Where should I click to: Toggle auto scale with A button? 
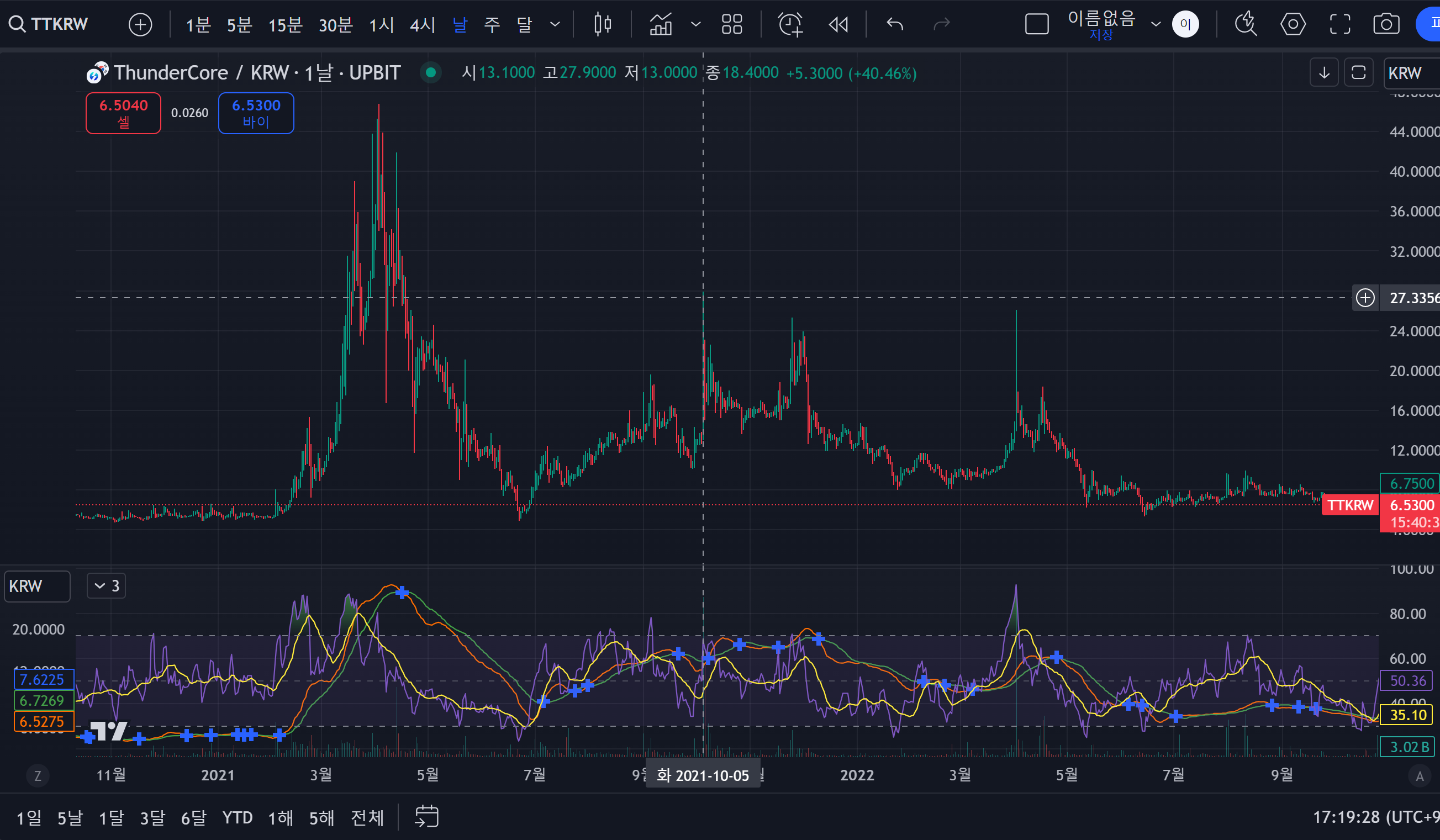(1420, 776)
